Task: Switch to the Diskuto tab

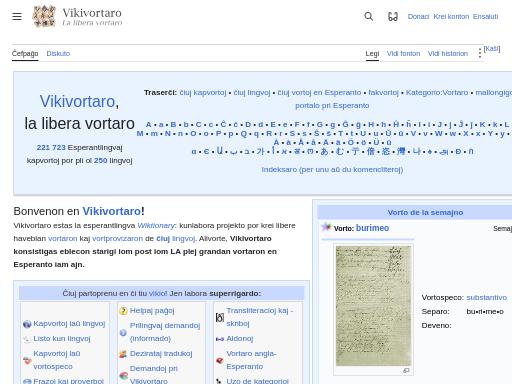Action: pos(58,53)
